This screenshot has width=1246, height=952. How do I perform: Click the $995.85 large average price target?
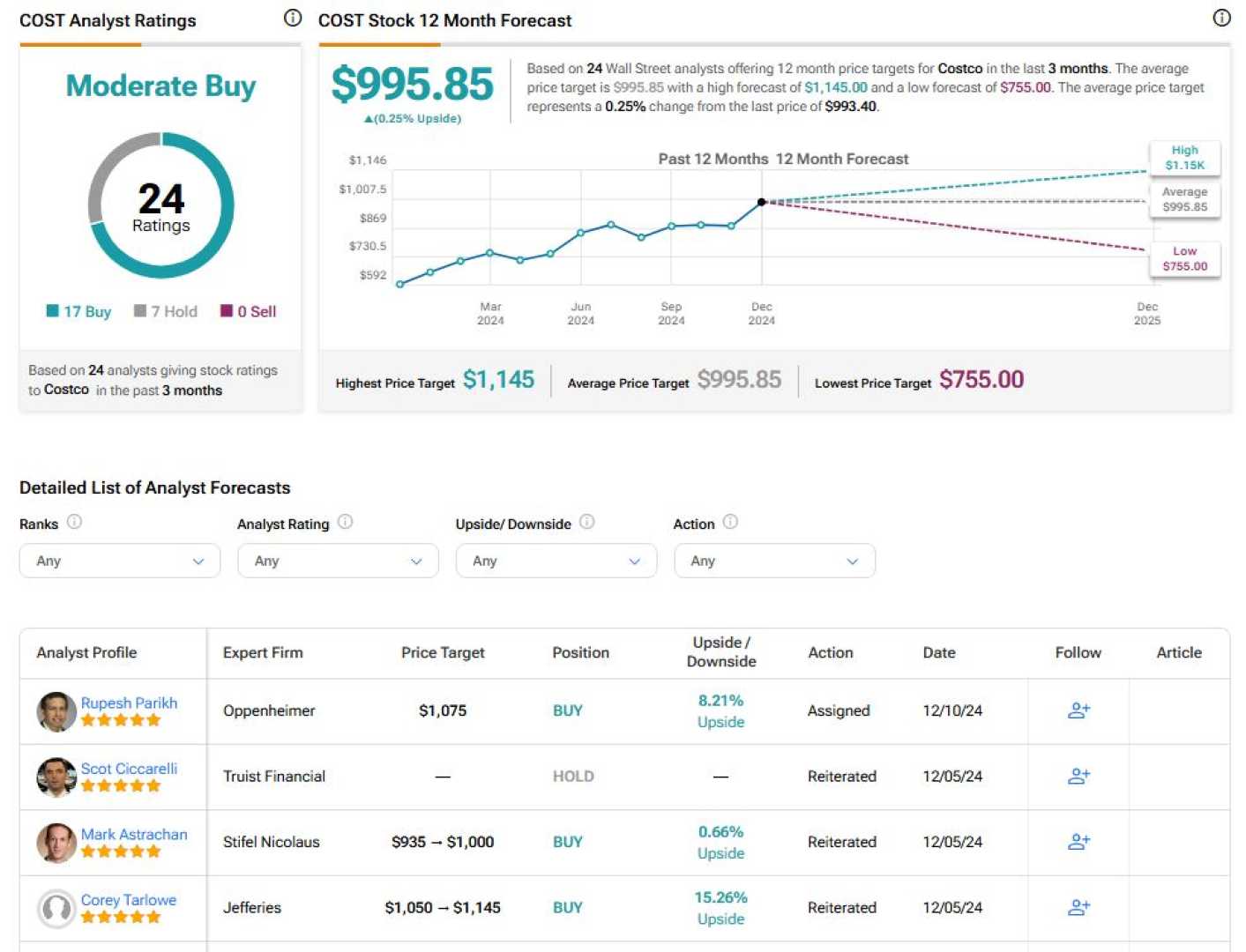pos(412,85)
